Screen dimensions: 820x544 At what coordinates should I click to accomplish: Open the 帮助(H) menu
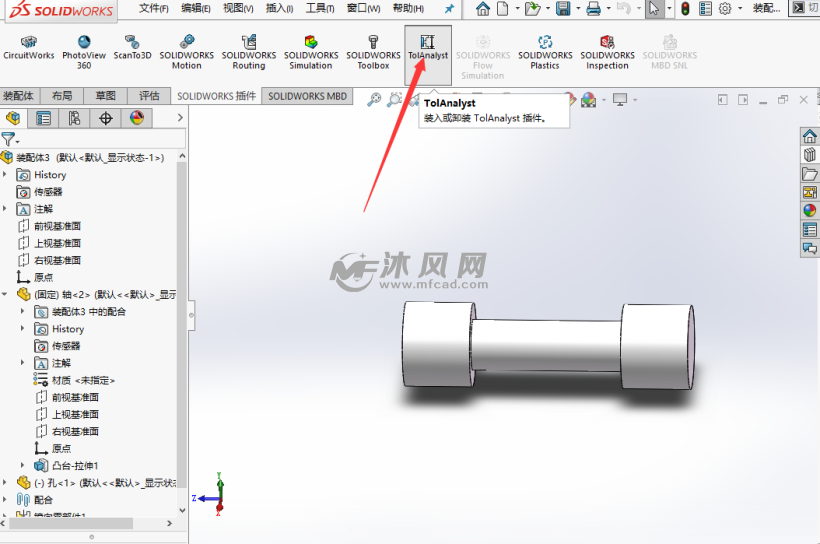coord(408,8)
